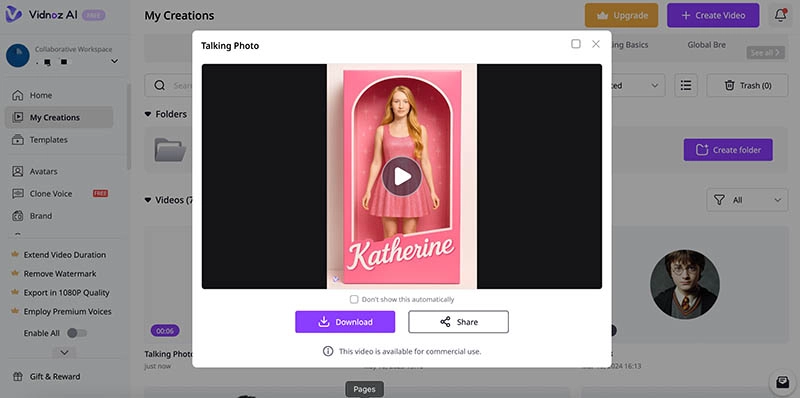Click the Vidnoz AI logo
Image resolution: width=800 pixels, height=398 pixels.
tap(41, 15)
